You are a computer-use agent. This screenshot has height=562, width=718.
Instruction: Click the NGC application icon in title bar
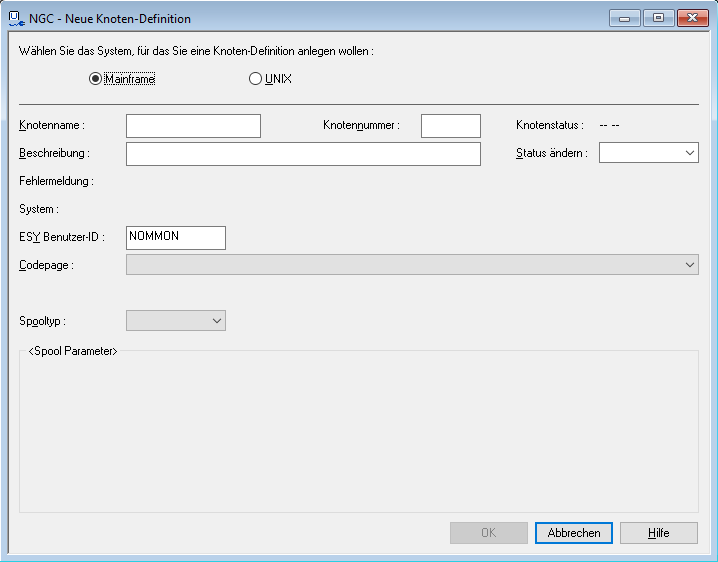pyautogui.click(x=16, y=18)
